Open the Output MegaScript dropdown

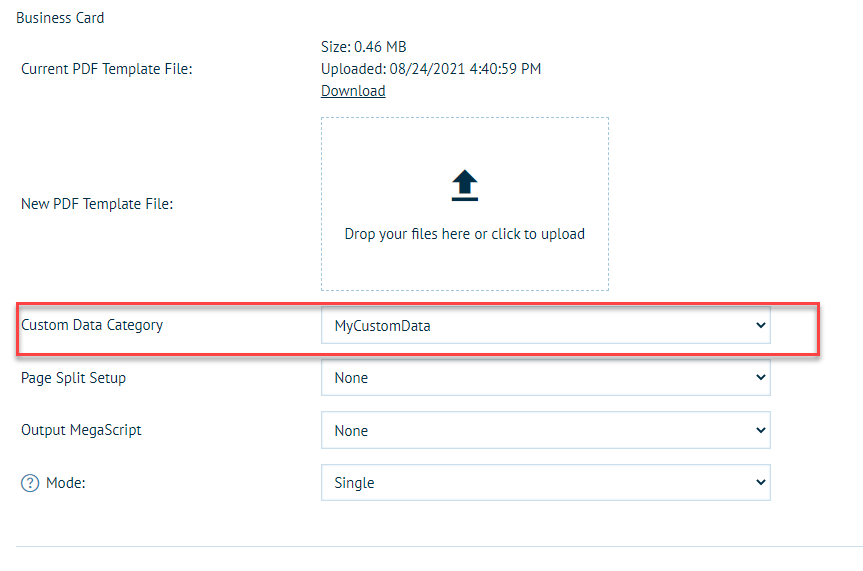[545, 431]
